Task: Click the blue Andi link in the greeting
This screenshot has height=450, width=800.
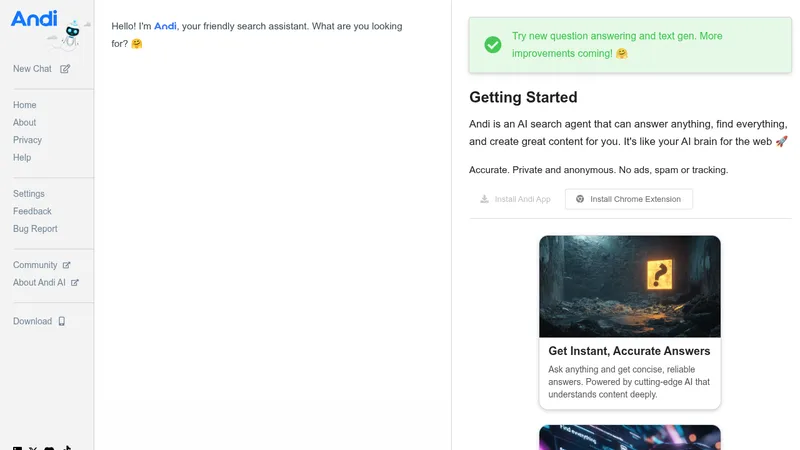Action: pyautogui.click(x=165, y=26)
